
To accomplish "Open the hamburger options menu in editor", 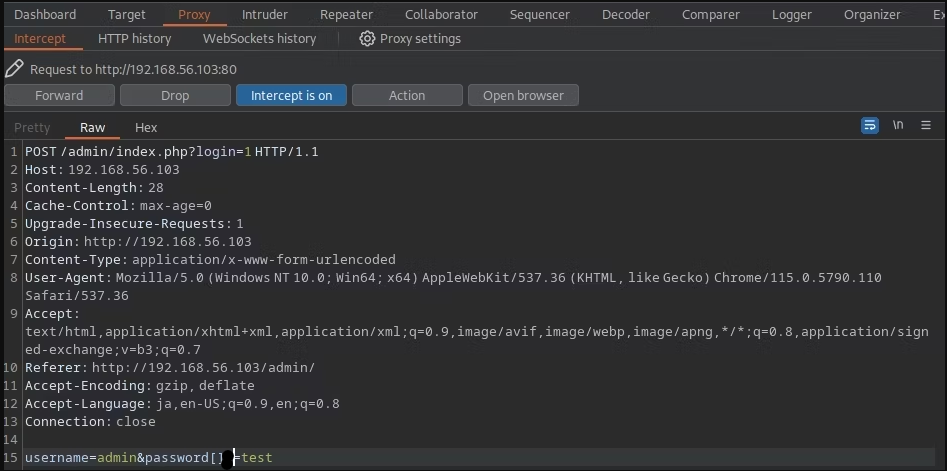I will point(926,126).
